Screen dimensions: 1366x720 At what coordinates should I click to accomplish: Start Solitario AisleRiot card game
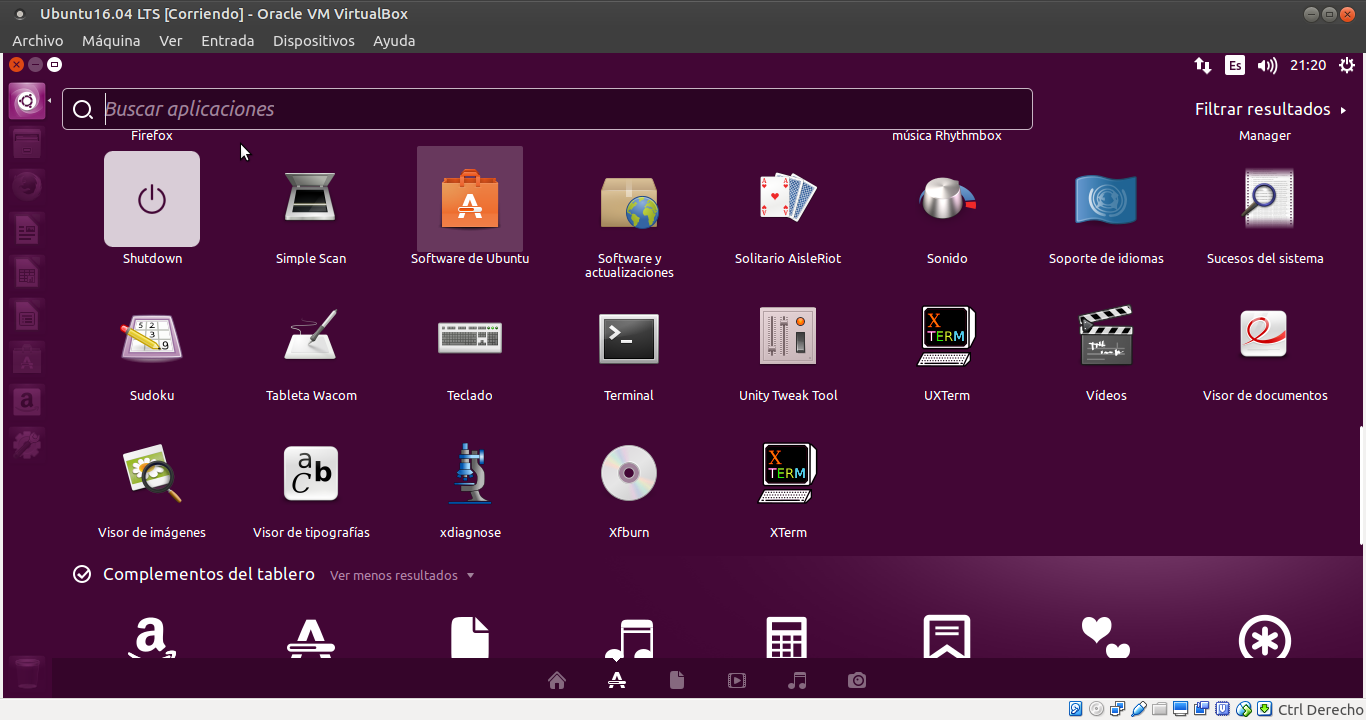[788, 199]
